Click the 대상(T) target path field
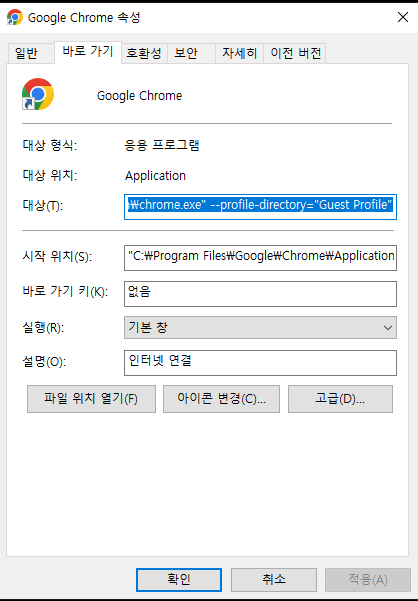 click(x=260, y=207)
